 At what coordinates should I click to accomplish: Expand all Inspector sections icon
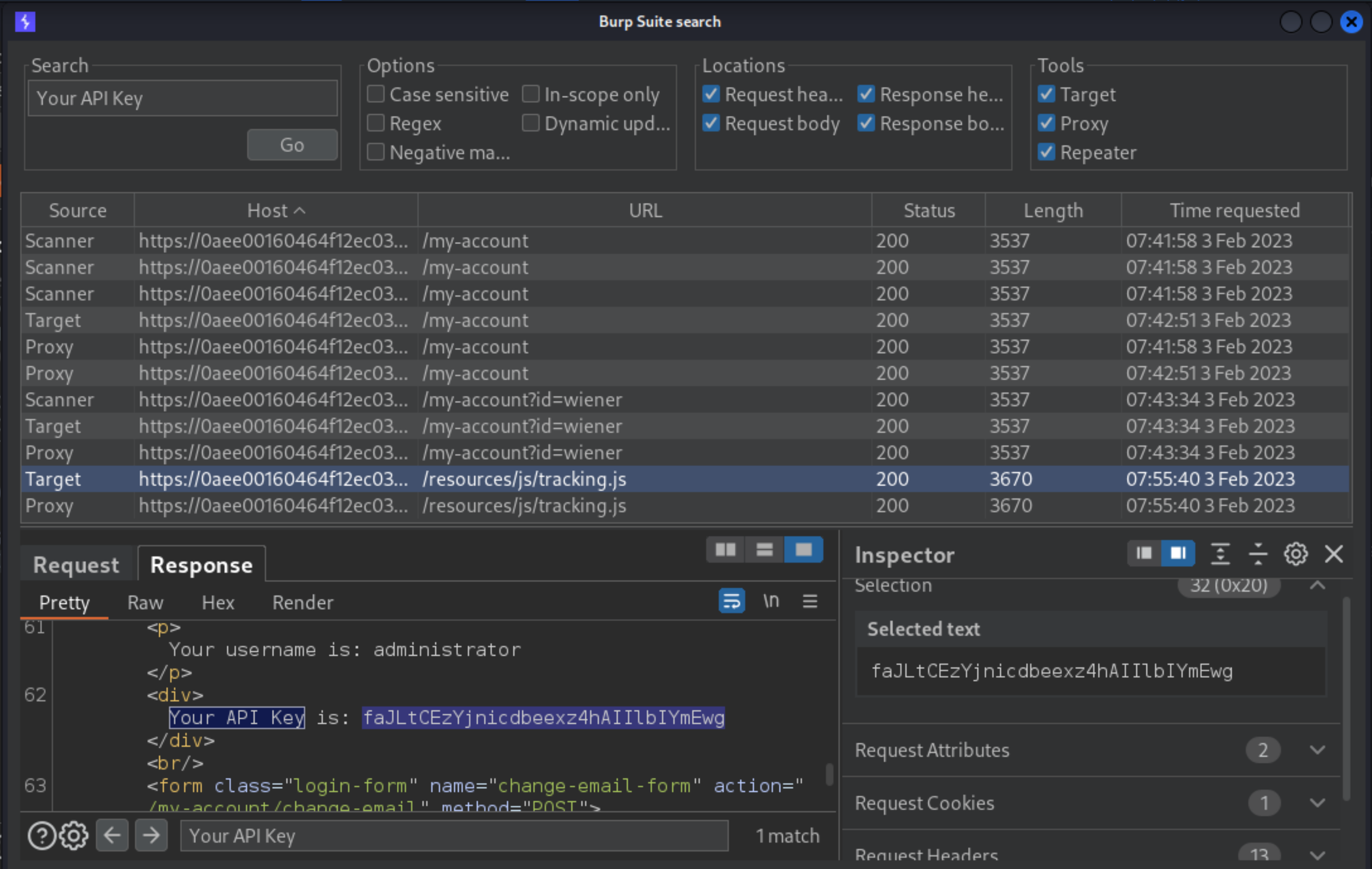[1220, 553]
